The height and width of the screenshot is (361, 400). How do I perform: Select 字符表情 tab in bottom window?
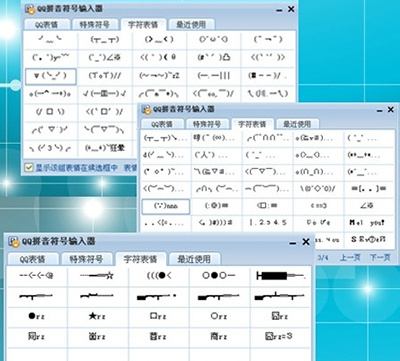tap(140, 259)
